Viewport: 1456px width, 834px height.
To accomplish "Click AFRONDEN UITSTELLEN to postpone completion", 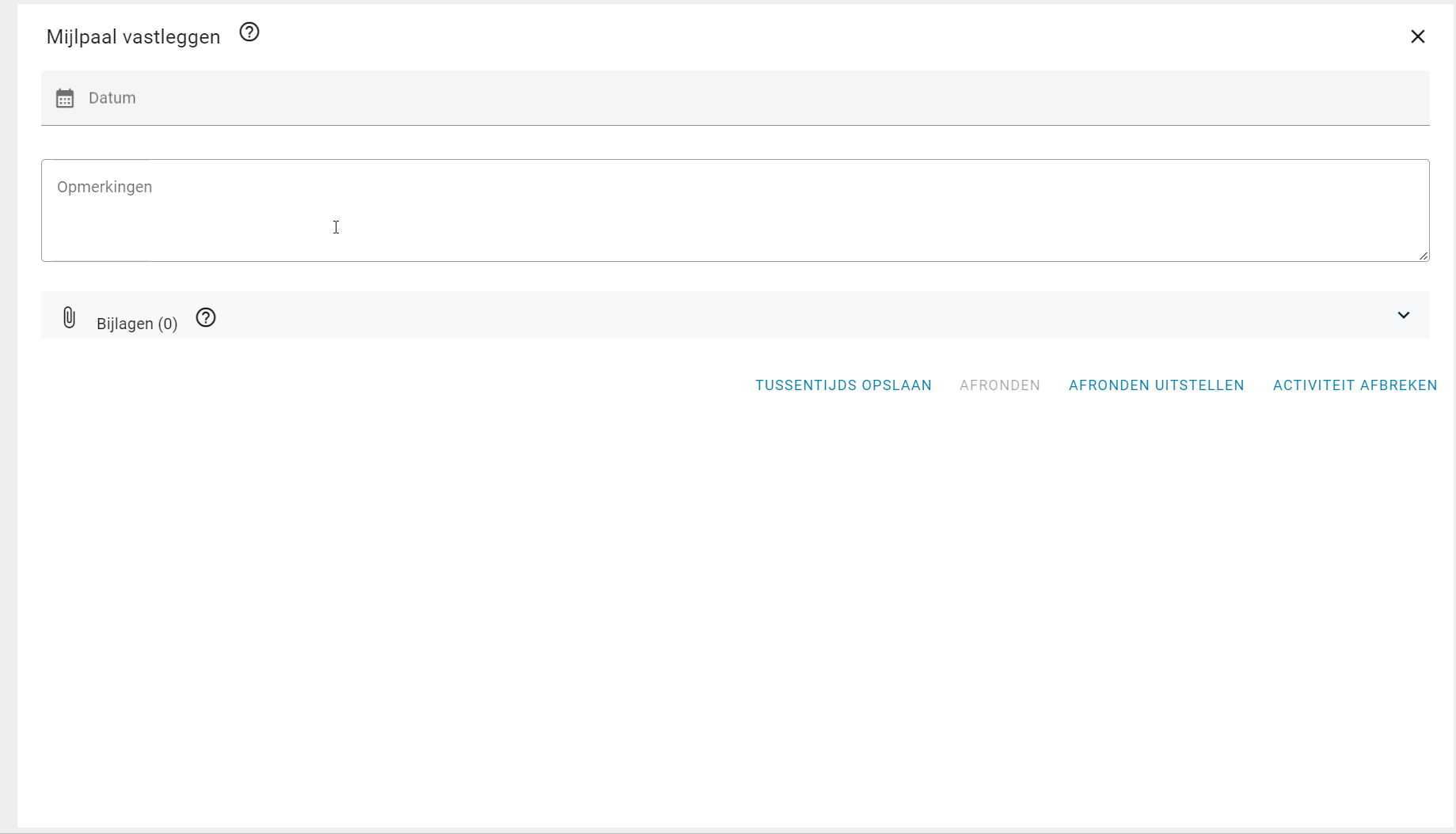I will (x=1156, y=385).
